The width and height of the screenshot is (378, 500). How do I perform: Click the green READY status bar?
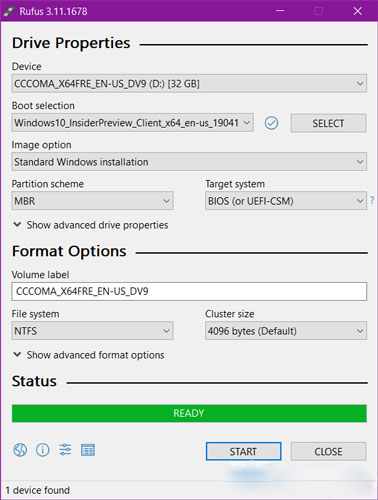(x=189, y=413)
